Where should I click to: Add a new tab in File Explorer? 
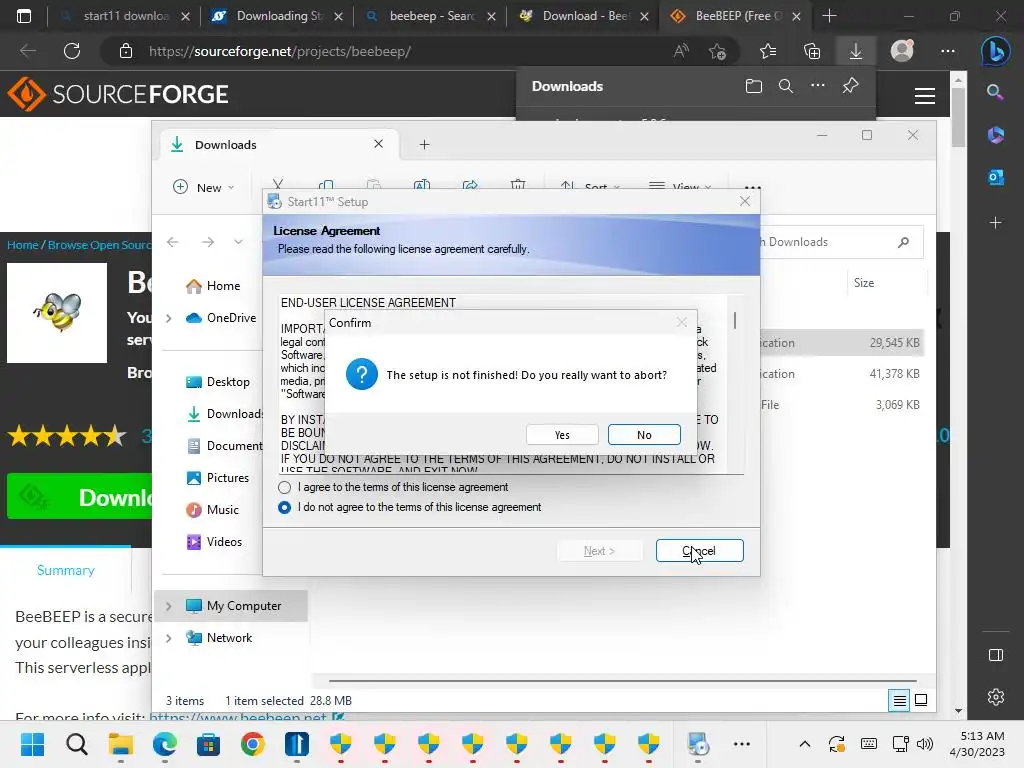(424, 144)
